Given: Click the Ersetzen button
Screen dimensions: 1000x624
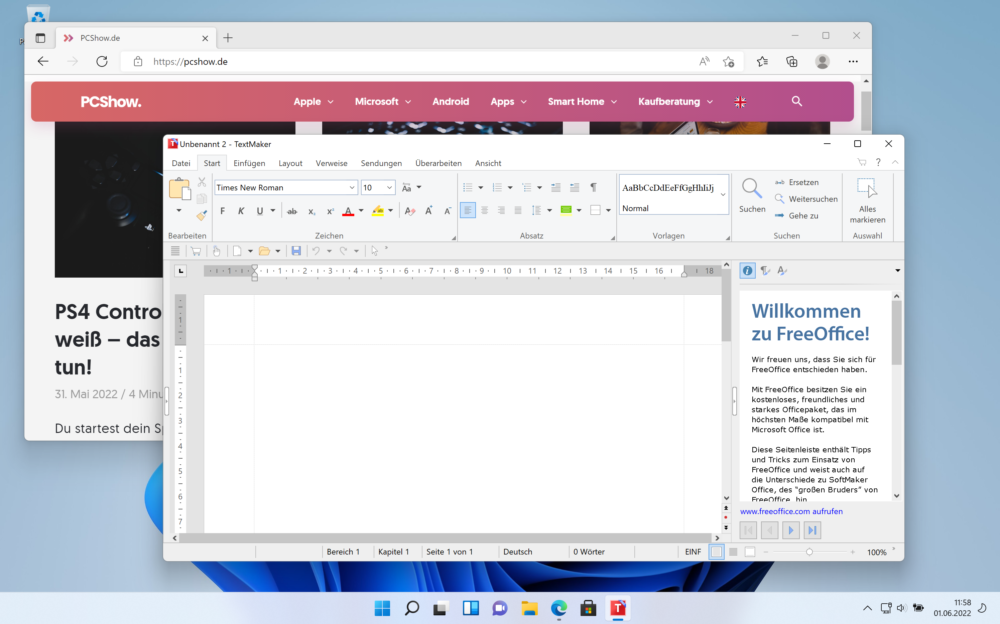Looking at the screenshot, I should [x=797, y=182].
